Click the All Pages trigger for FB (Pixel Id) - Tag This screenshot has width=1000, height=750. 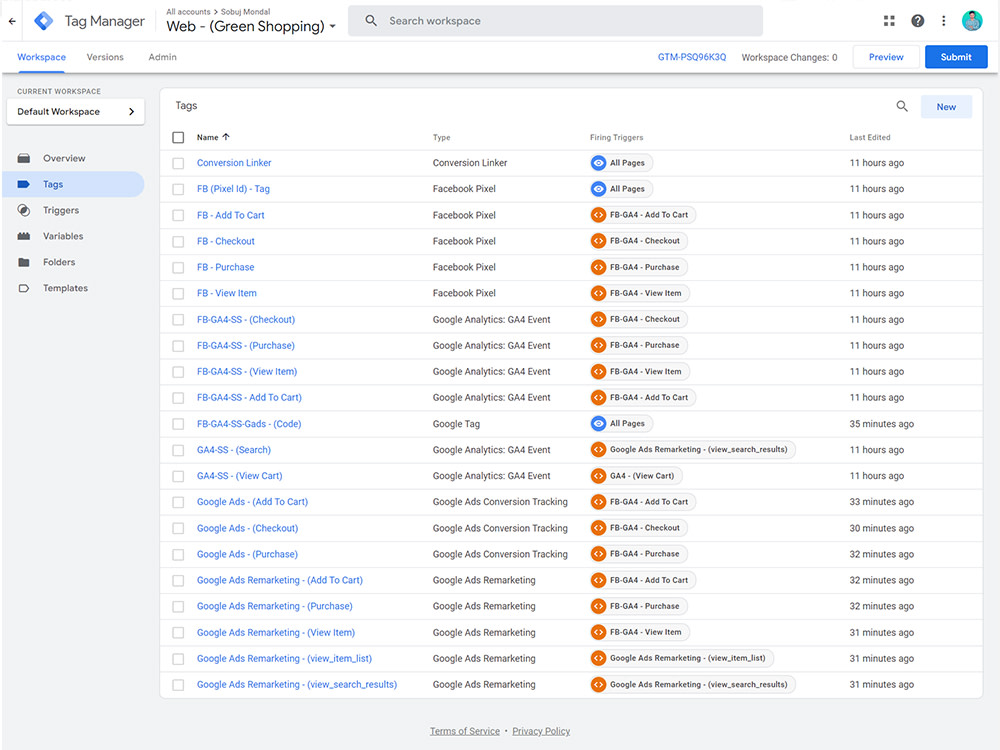click(621, 189)
